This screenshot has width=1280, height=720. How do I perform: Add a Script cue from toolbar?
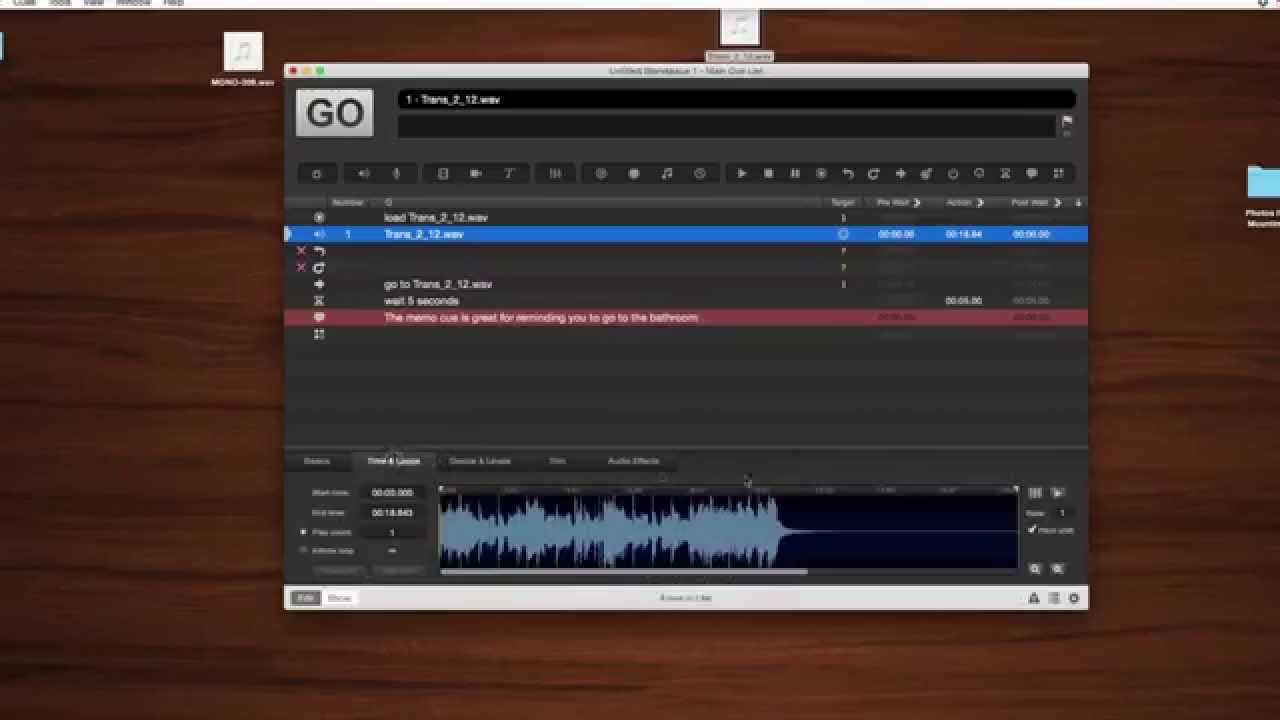pos(1058,174)
